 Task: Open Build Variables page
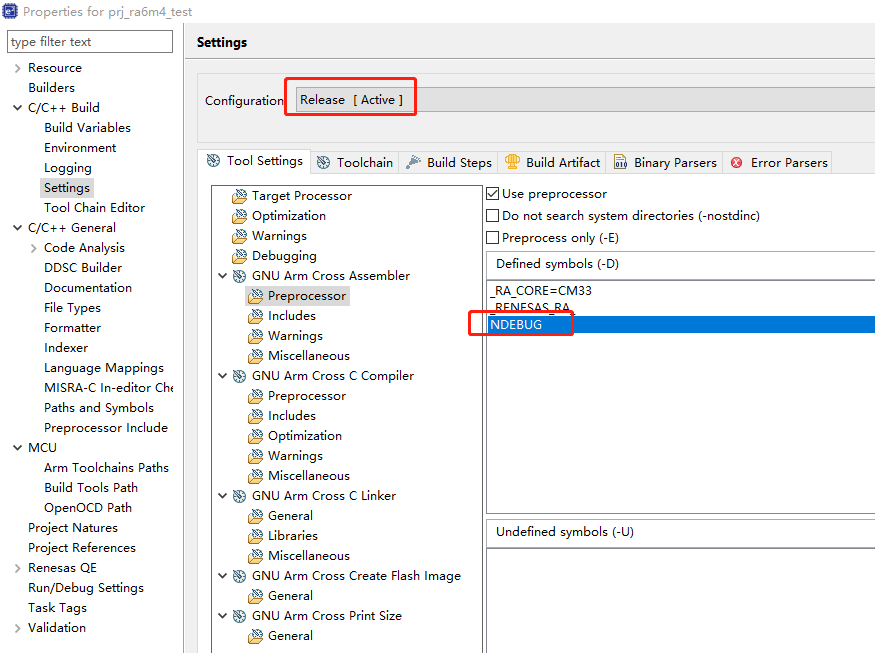[87, 128]
